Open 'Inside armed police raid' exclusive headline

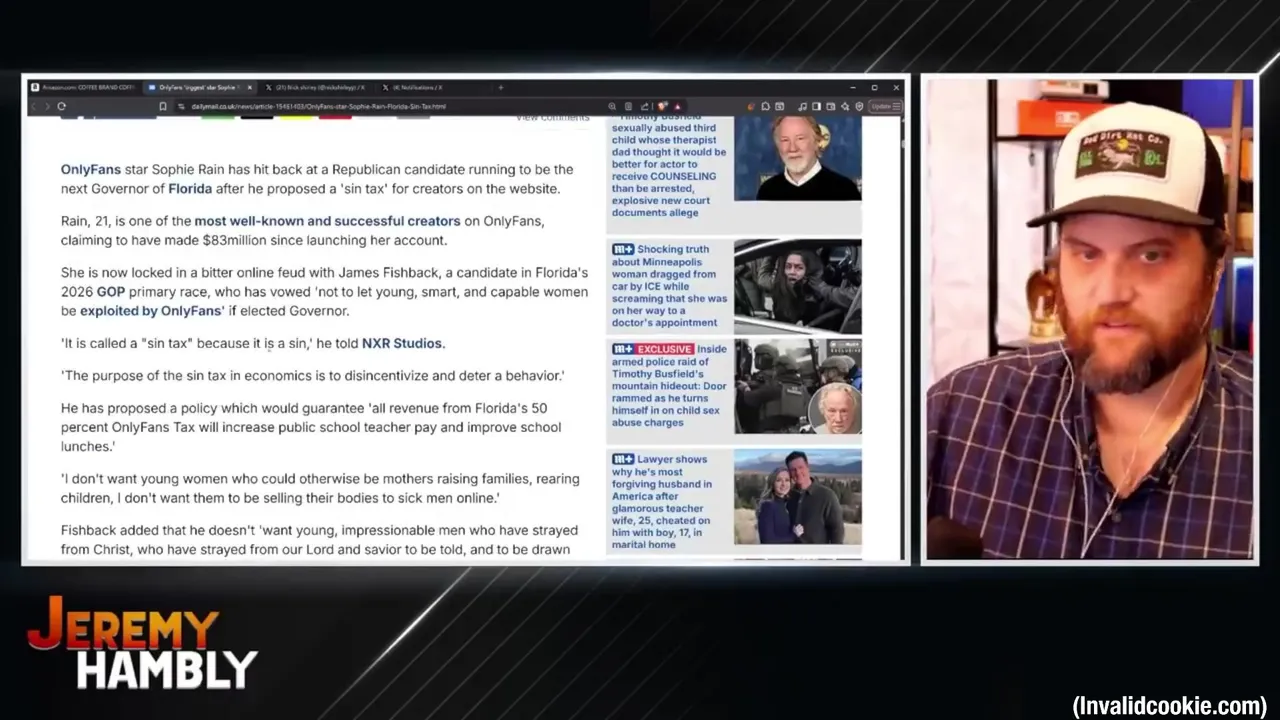[x=669, y=385]
